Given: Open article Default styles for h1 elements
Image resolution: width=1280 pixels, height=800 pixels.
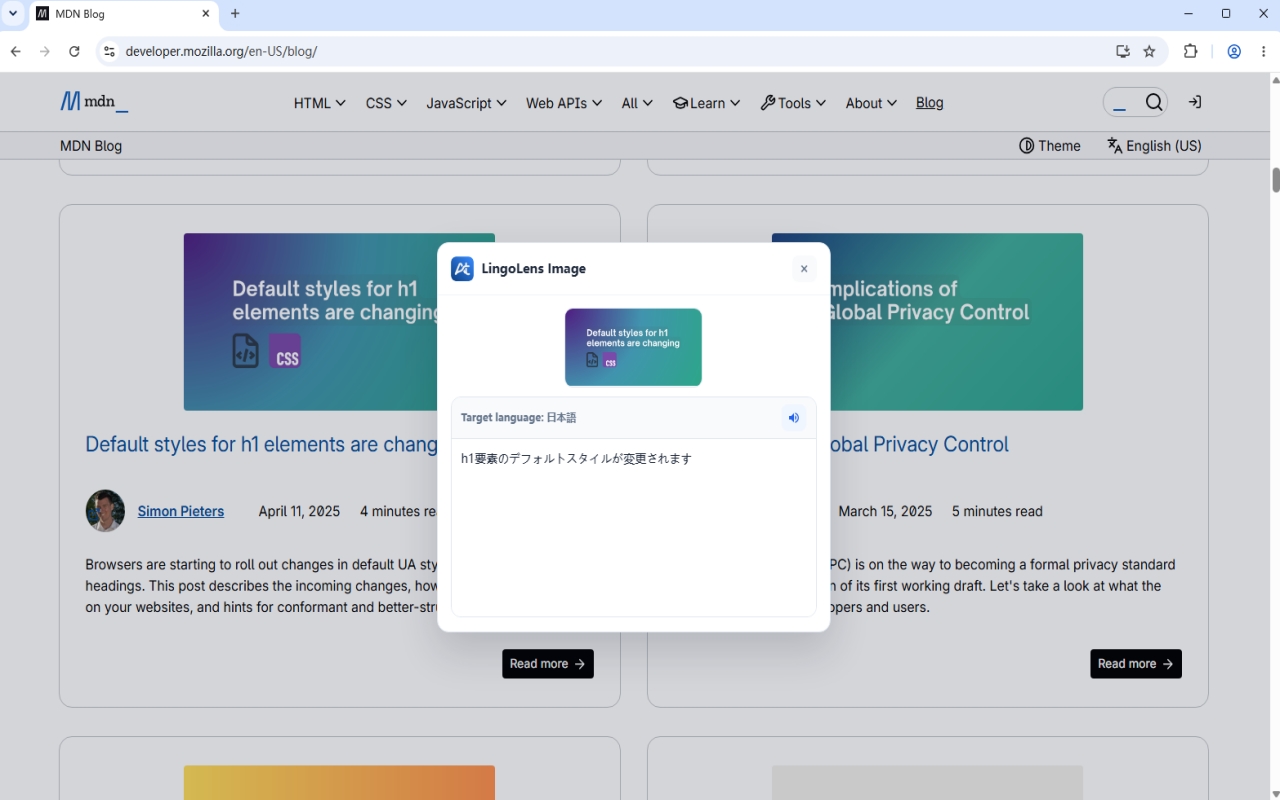Looking at the screenshot, I should click(261, 444).
